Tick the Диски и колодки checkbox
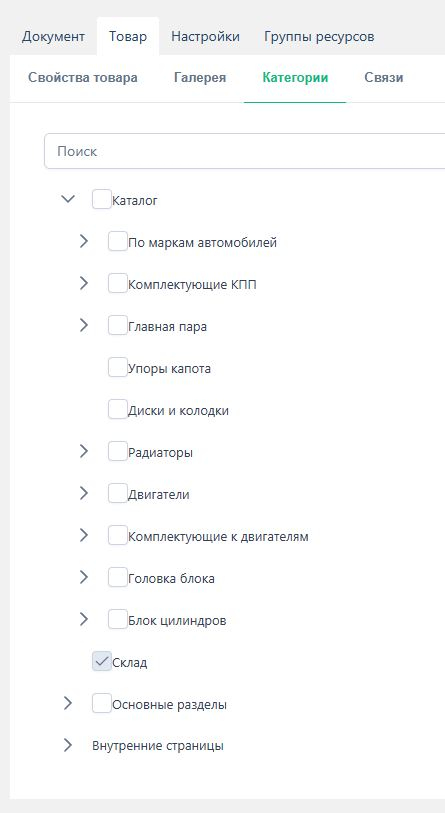 (118, 410)
